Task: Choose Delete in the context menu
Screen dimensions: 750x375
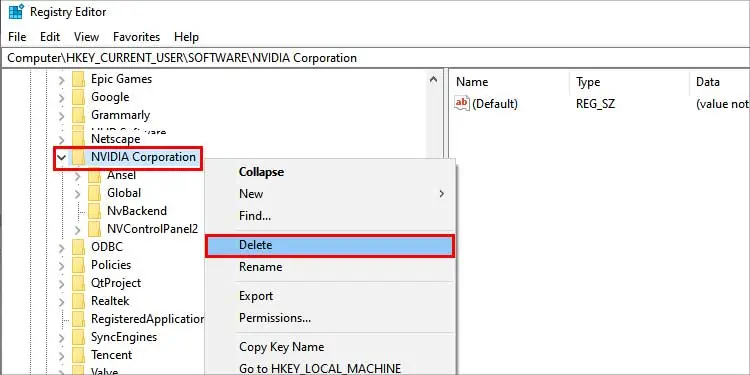Action: pos(330,245)
